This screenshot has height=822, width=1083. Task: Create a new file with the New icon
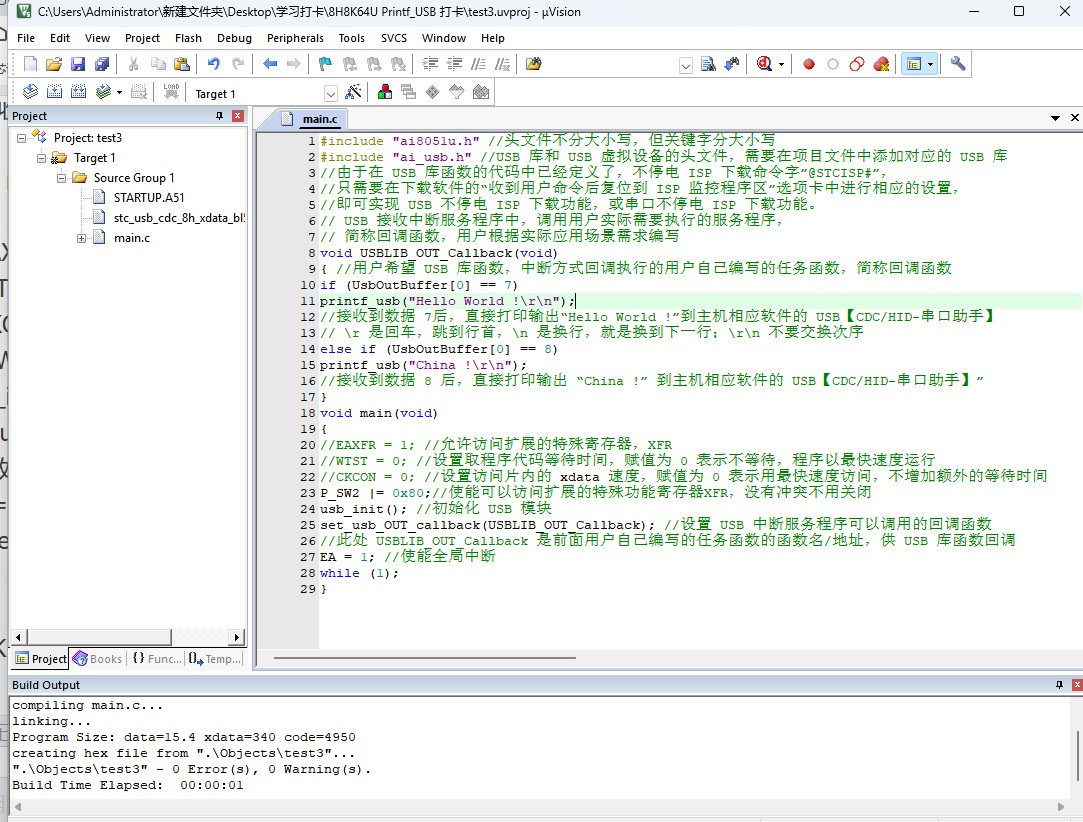coord(30,64)
